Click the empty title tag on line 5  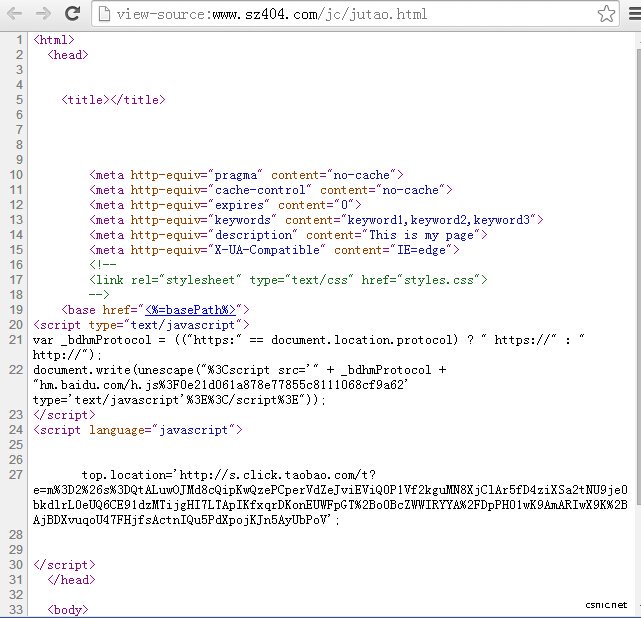112,100
